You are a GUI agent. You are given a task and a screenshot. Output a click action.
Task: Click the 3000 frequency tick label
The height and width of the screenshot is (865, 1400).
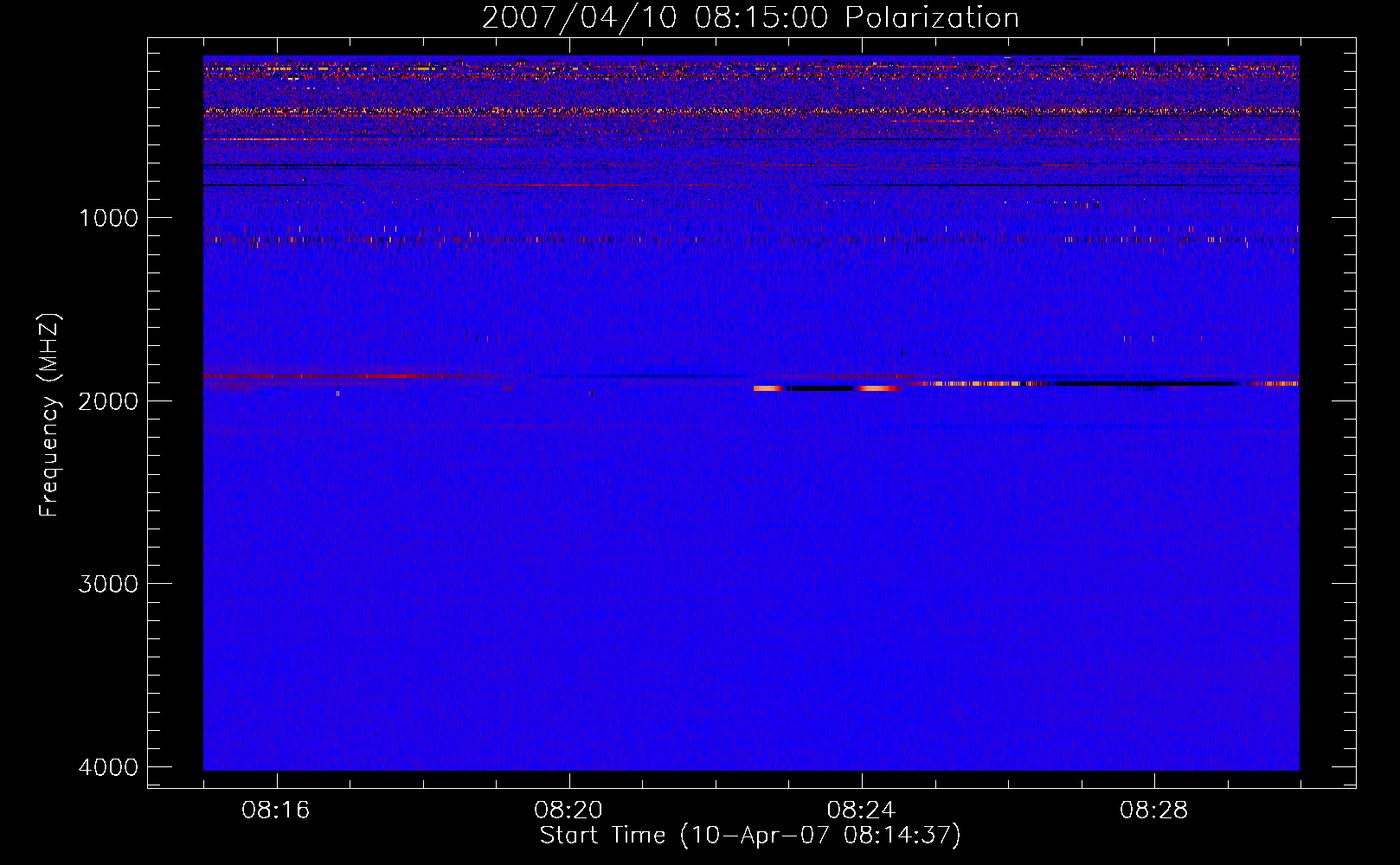[x=109, y=584]
